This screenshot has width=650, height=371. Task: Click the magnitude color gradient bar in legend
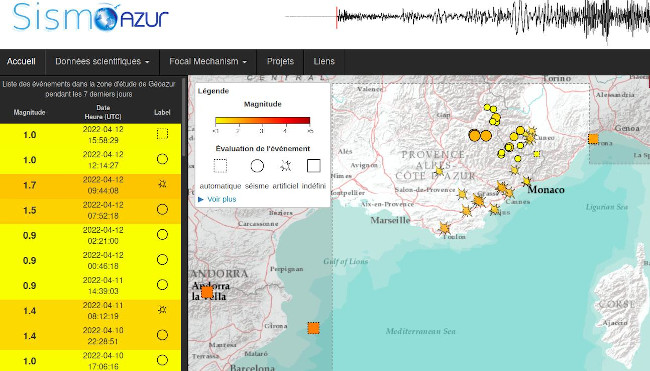click(262, 121)
